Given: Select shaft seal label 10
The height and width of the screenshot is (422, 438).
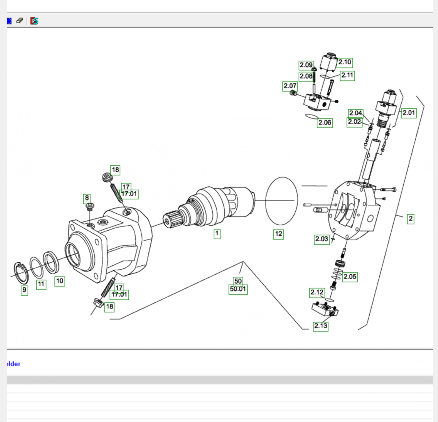Looking at the screenshot, I should coord(59,281).
